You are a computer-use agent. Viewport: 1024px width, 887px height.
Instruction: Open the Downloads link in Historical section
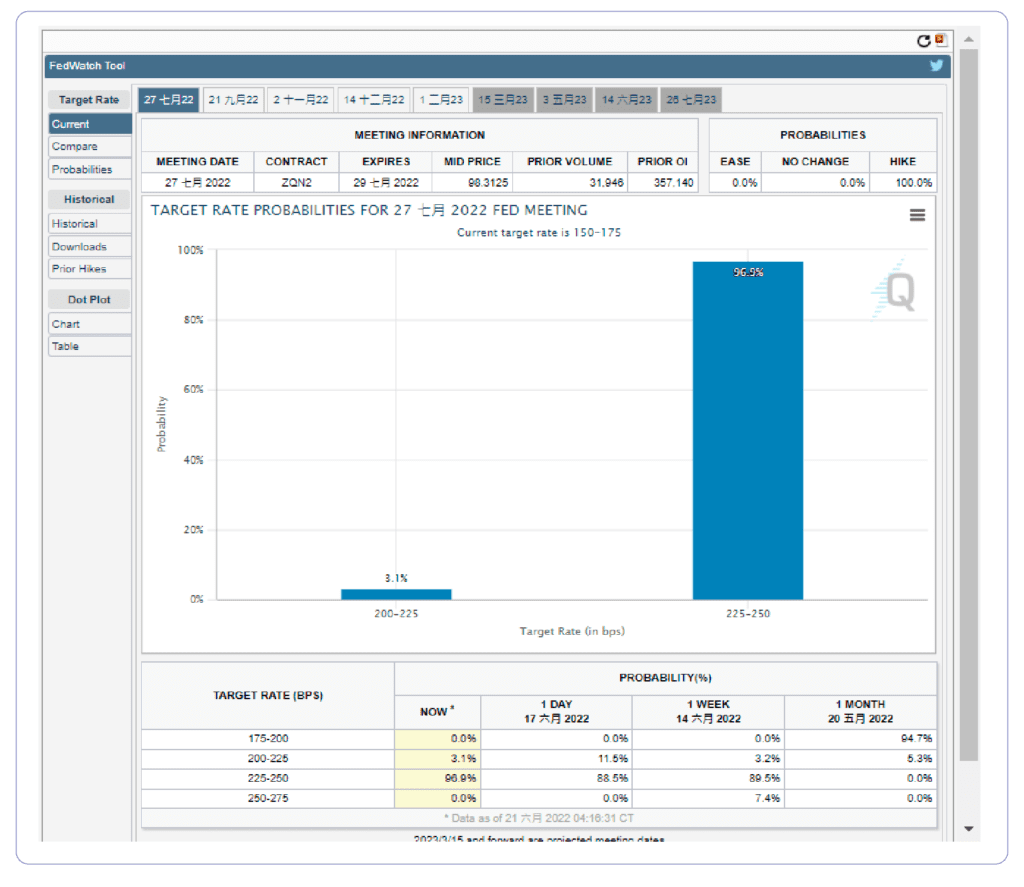[x=89, y=246]
